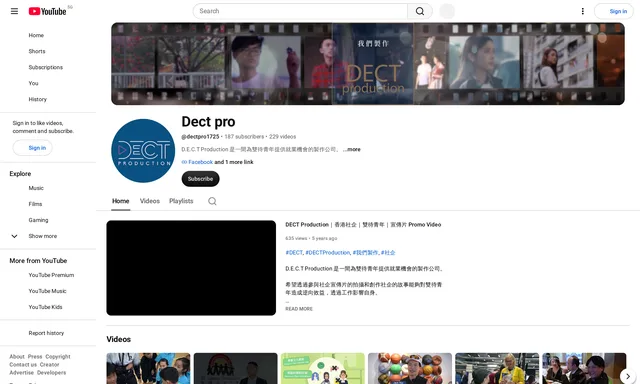Subscribe to Dect pro channel
Viewport: 640px width, 384px height.
click(200, 179)
